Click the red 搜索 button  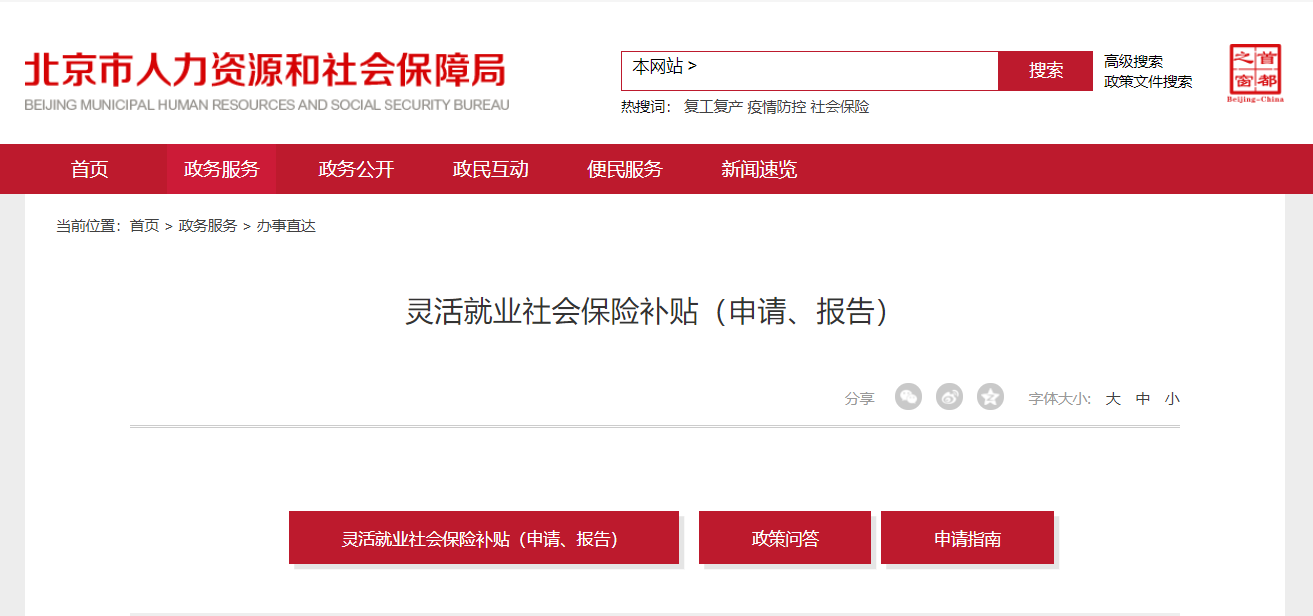[x=1046, y=71]
